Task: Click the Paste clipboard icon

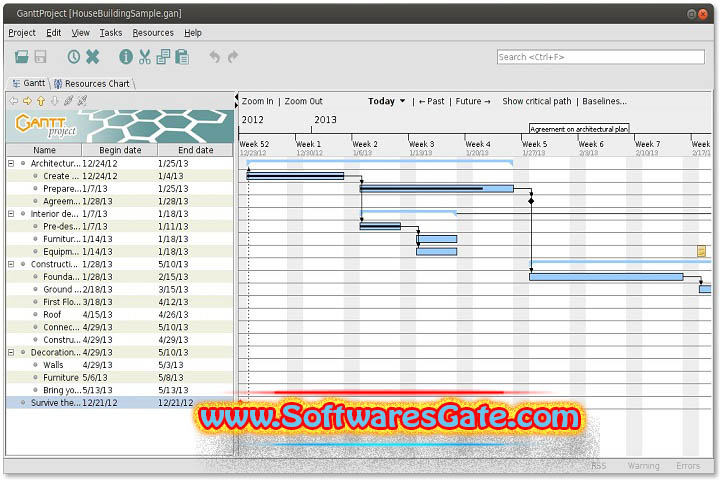Action: (182, 57)
